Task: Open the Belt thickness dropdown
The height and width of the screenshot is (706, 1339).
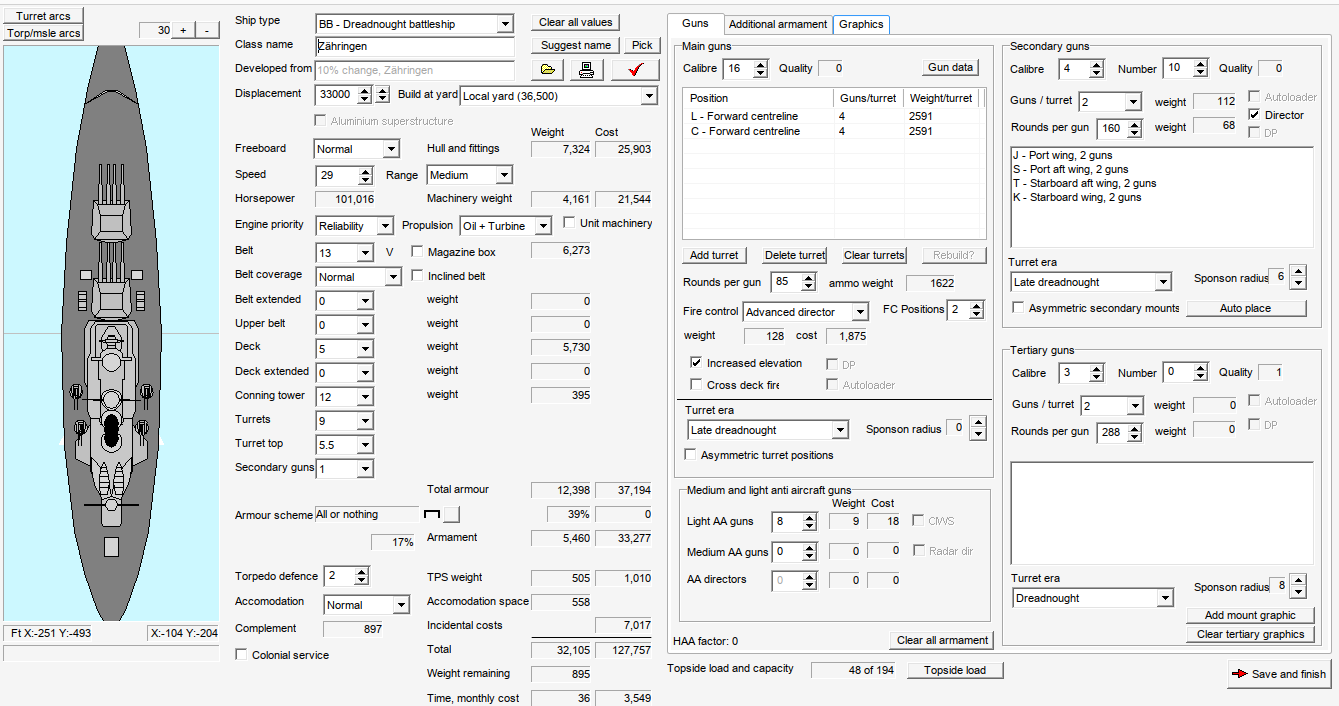Action: click(365, 253)
